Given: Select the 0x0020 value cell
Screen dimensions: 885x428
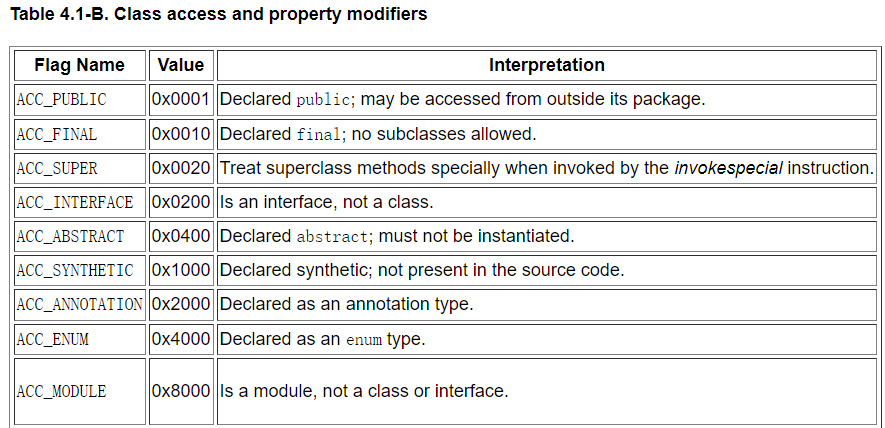Looking at the screenshot, I should pos(181,168).
